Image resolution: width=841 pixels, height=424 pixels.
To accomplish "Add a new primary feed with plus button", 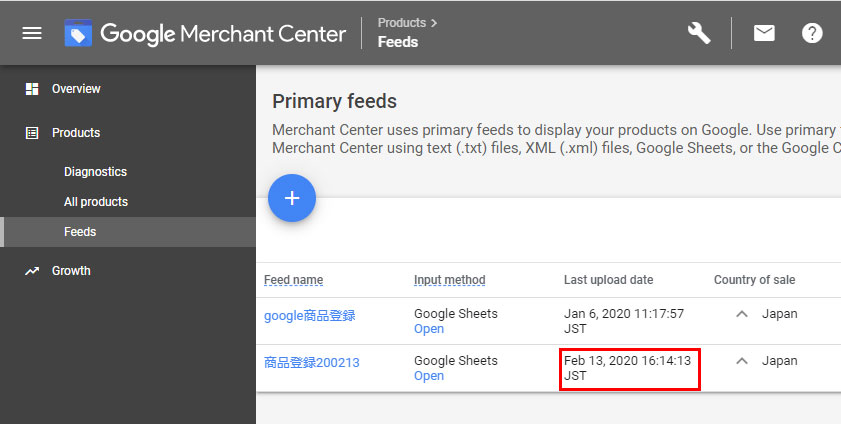I will click(292, 198).
